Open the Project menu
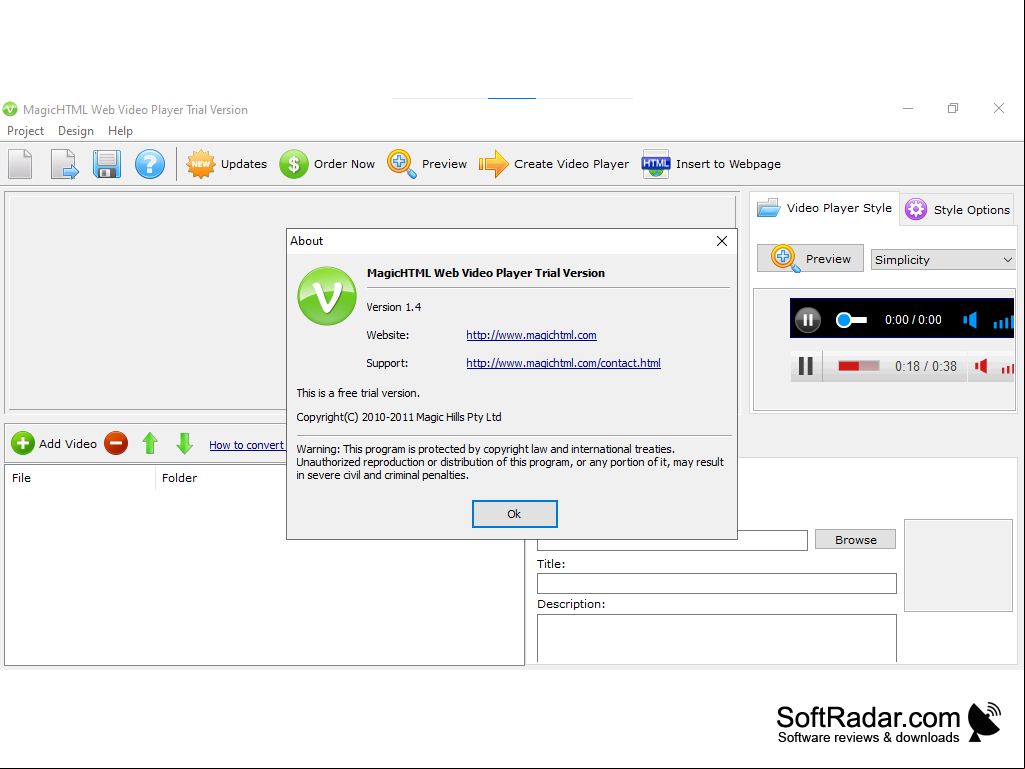The width and height of the screenshot is (1025, 769). 25,131
